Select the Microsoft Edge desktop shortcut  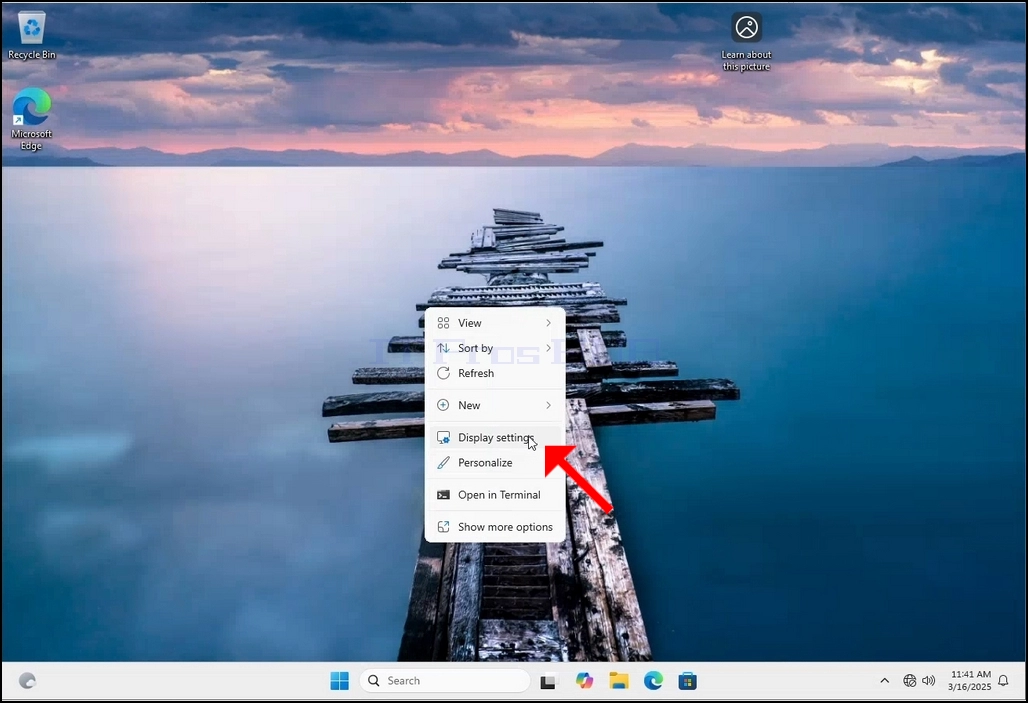click(x=31, y=119)
